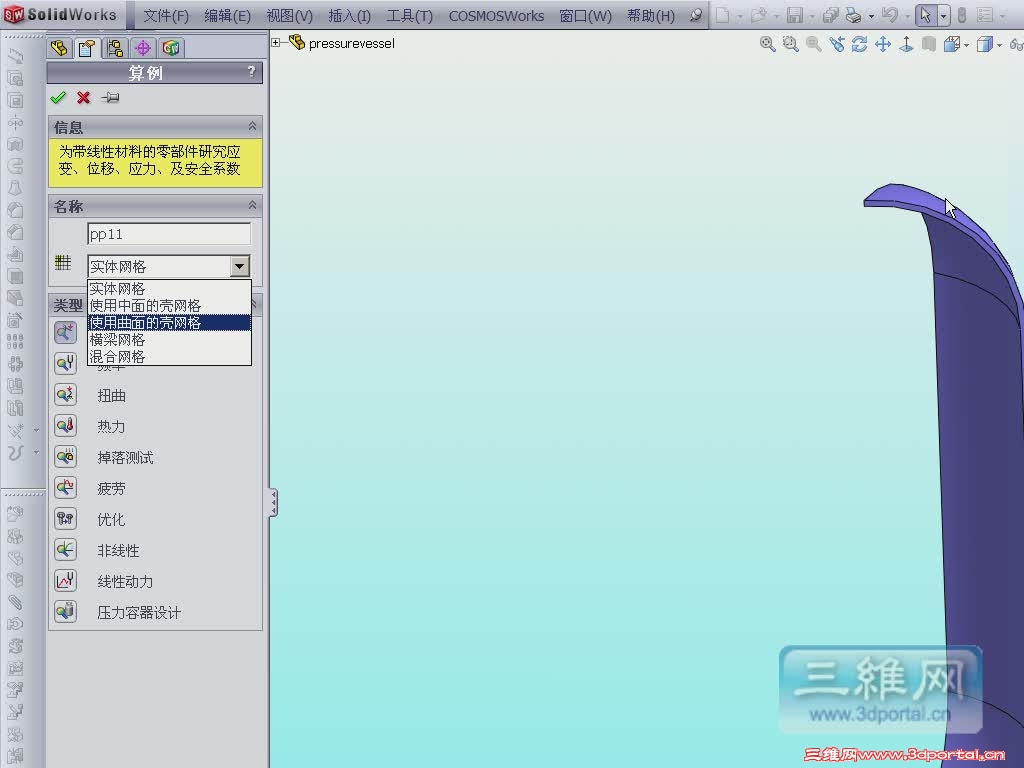This screenshot has width=1024, height=768.
Task: Select the pressurevessel tree item
Action: [x=351, y=44]
